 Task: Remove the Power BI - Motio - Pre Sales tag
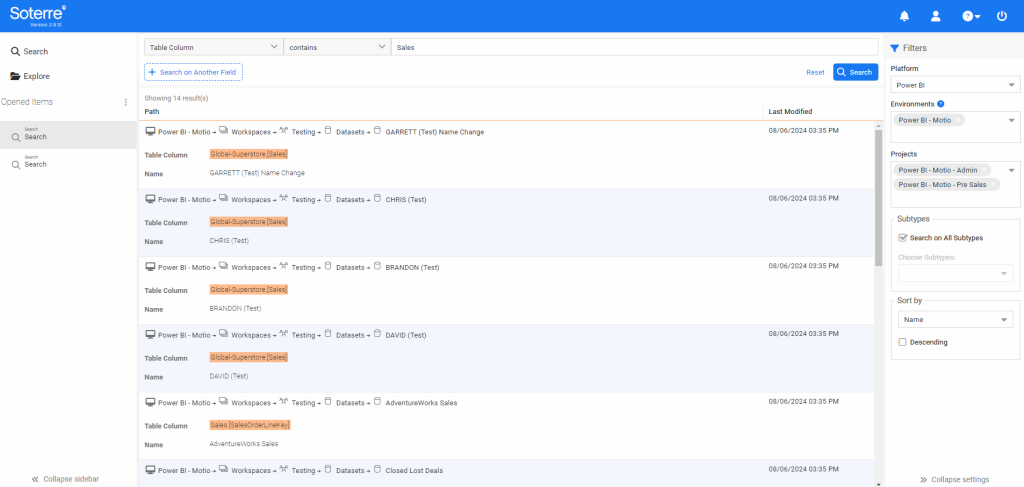click(x=993, y=185)
